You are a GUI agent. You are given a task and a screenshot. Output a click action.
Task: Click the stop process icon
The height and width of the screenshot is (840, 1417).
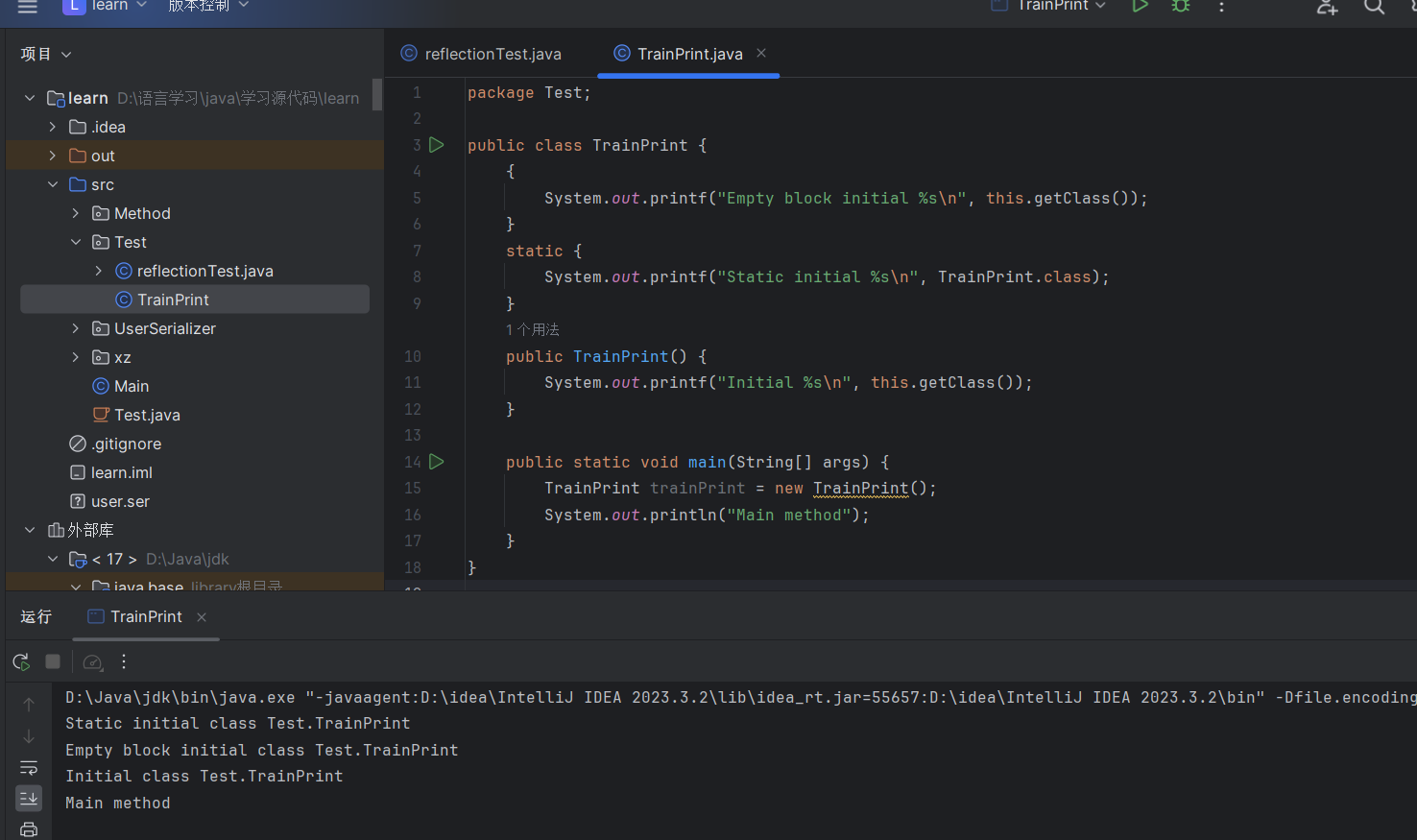53,661
